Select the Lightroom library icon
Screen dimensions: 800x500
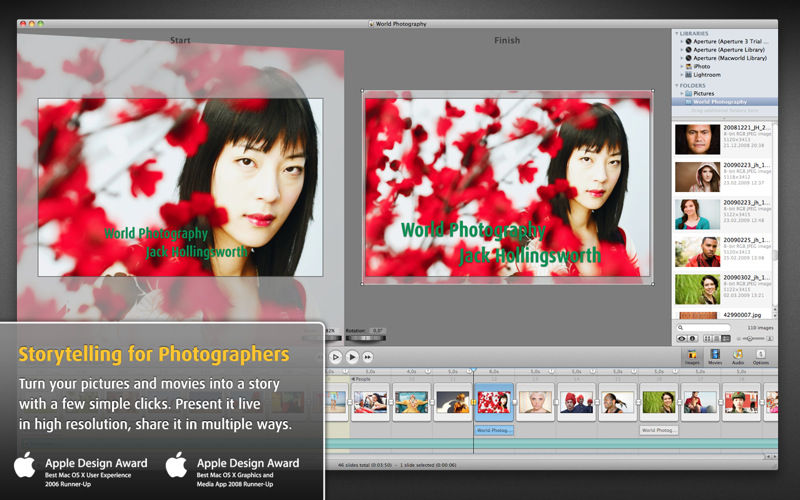[688, 74]
